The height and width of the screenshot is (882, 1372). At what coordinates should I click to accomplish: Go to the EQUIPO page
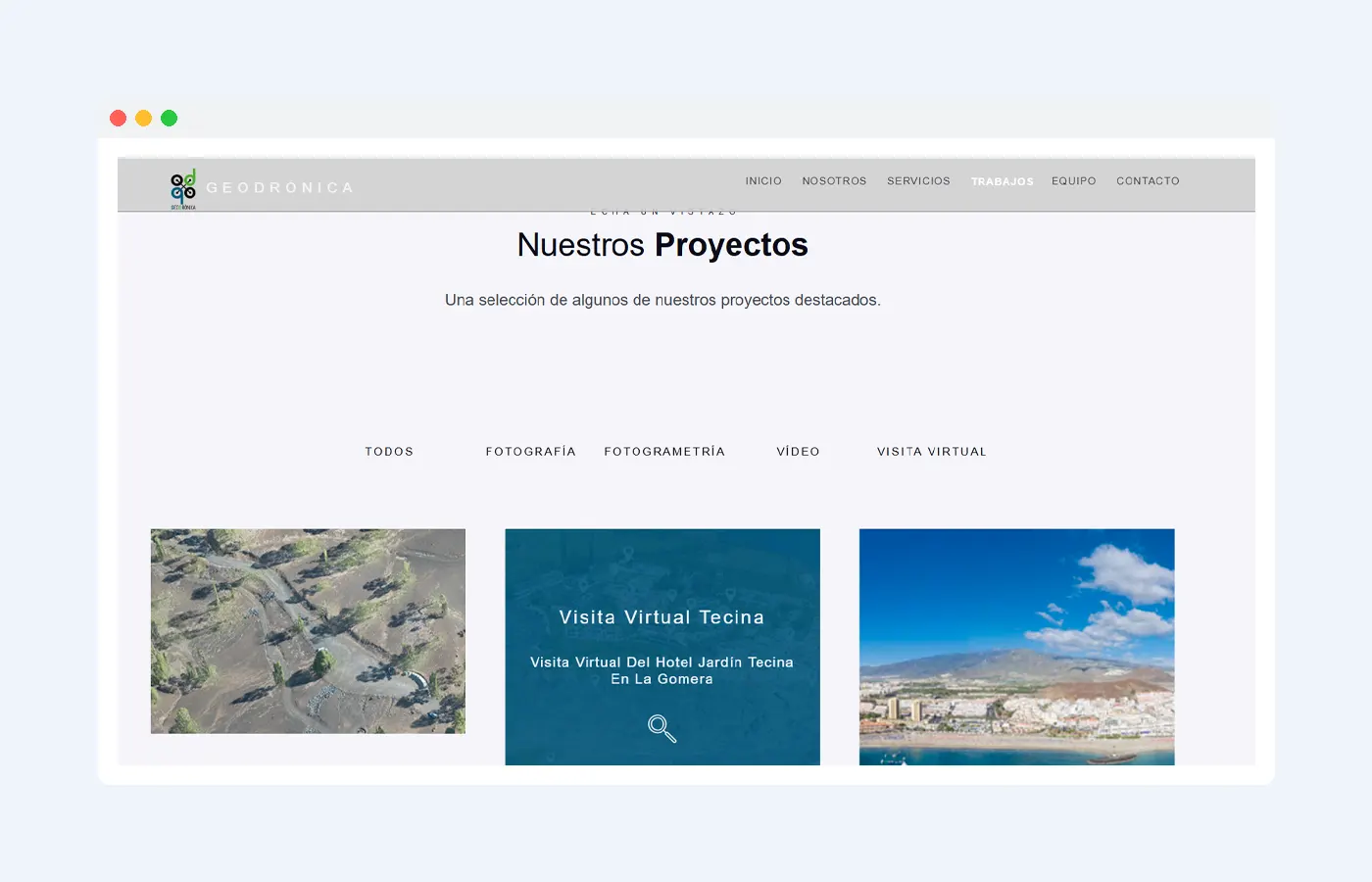click(x=1073, y=180)
